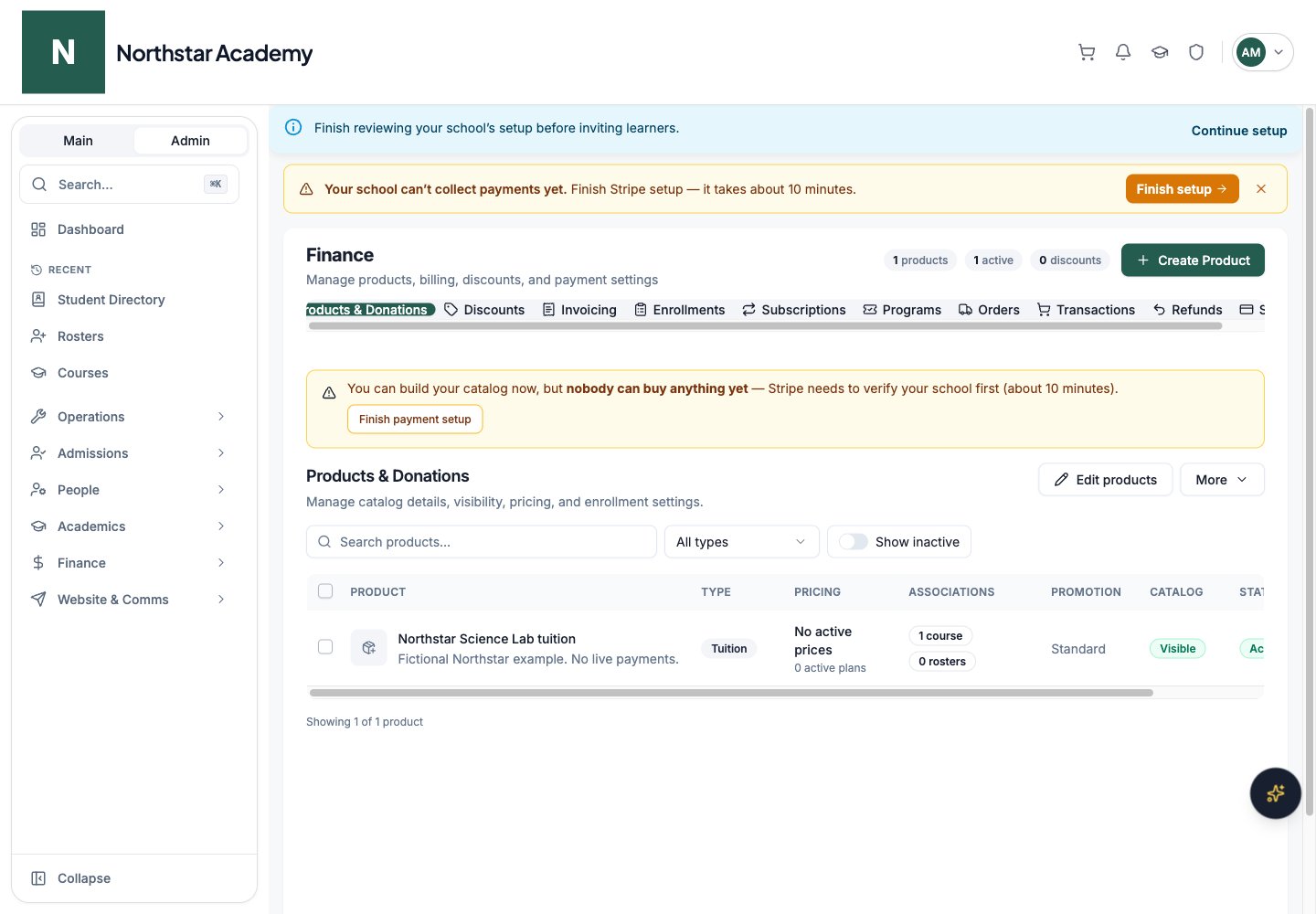Click the Continue setup link
Image resolution: width=1316 pixels, height=914 pixels.
click(1239, 131)
